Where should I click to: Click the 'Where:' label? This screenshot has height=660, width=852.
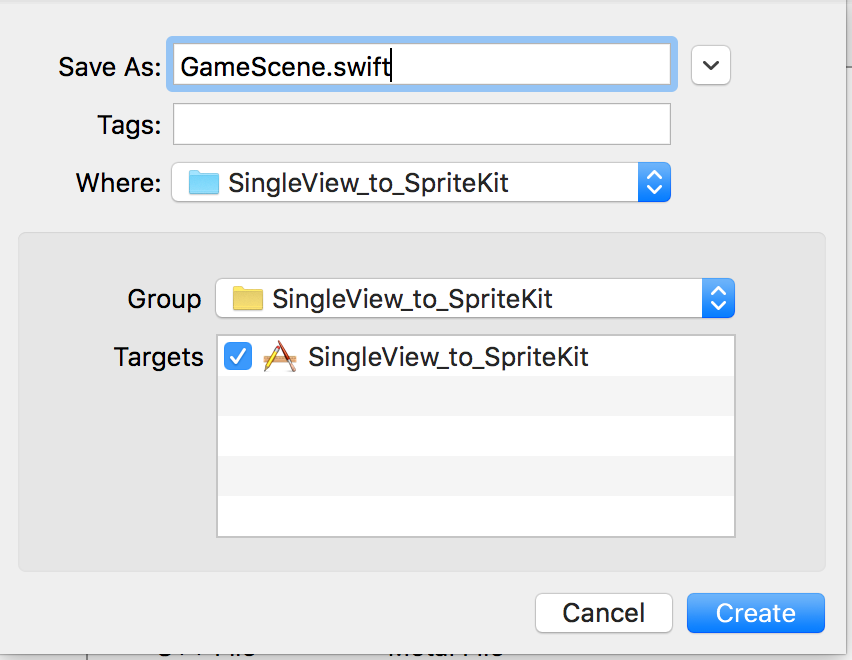[118, 183]
